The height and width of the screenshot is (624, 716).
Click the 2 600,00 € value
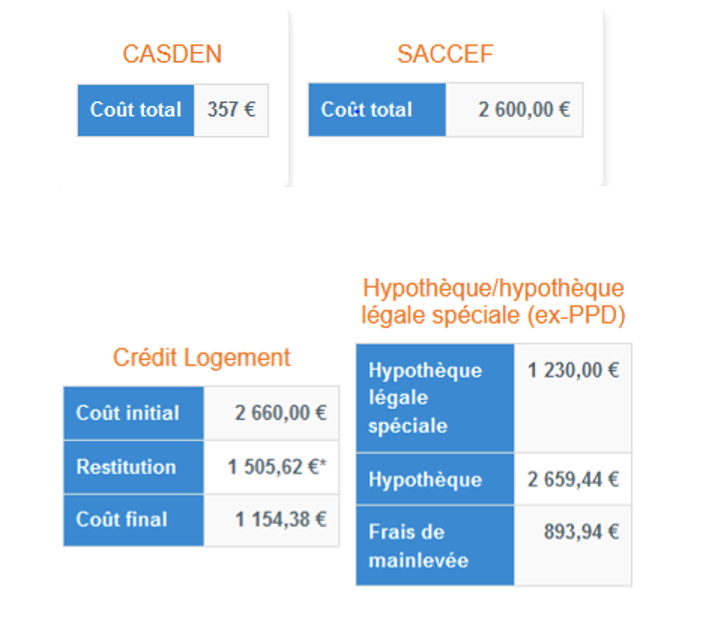524,110
